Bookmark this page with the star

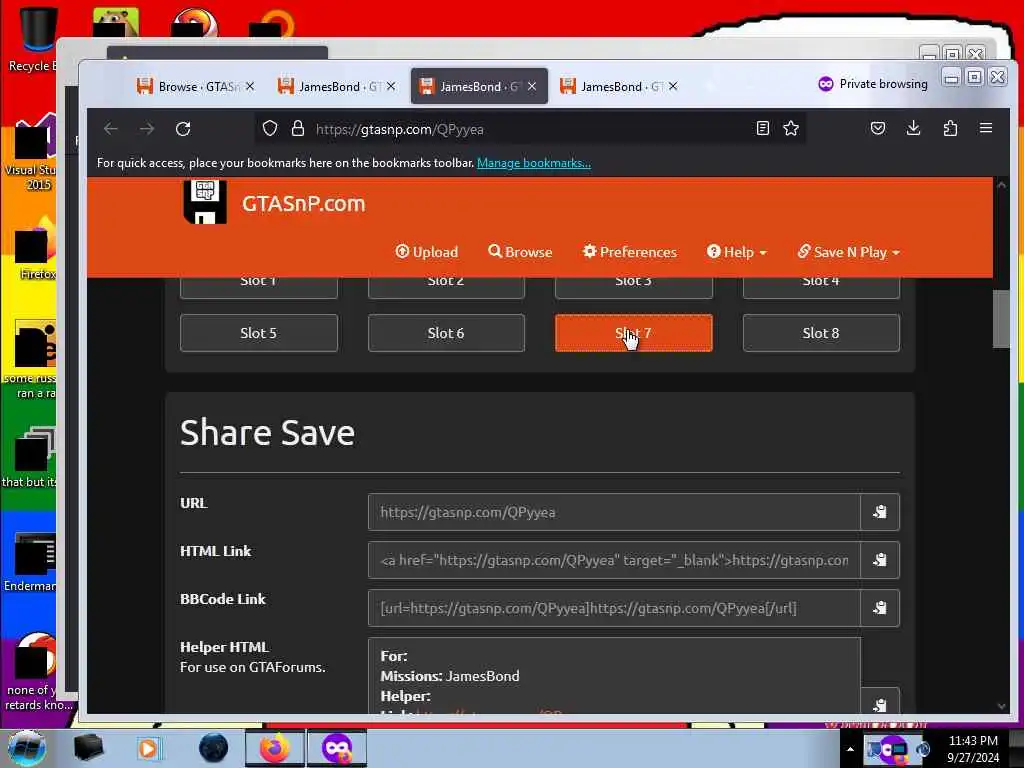(791, 128)
